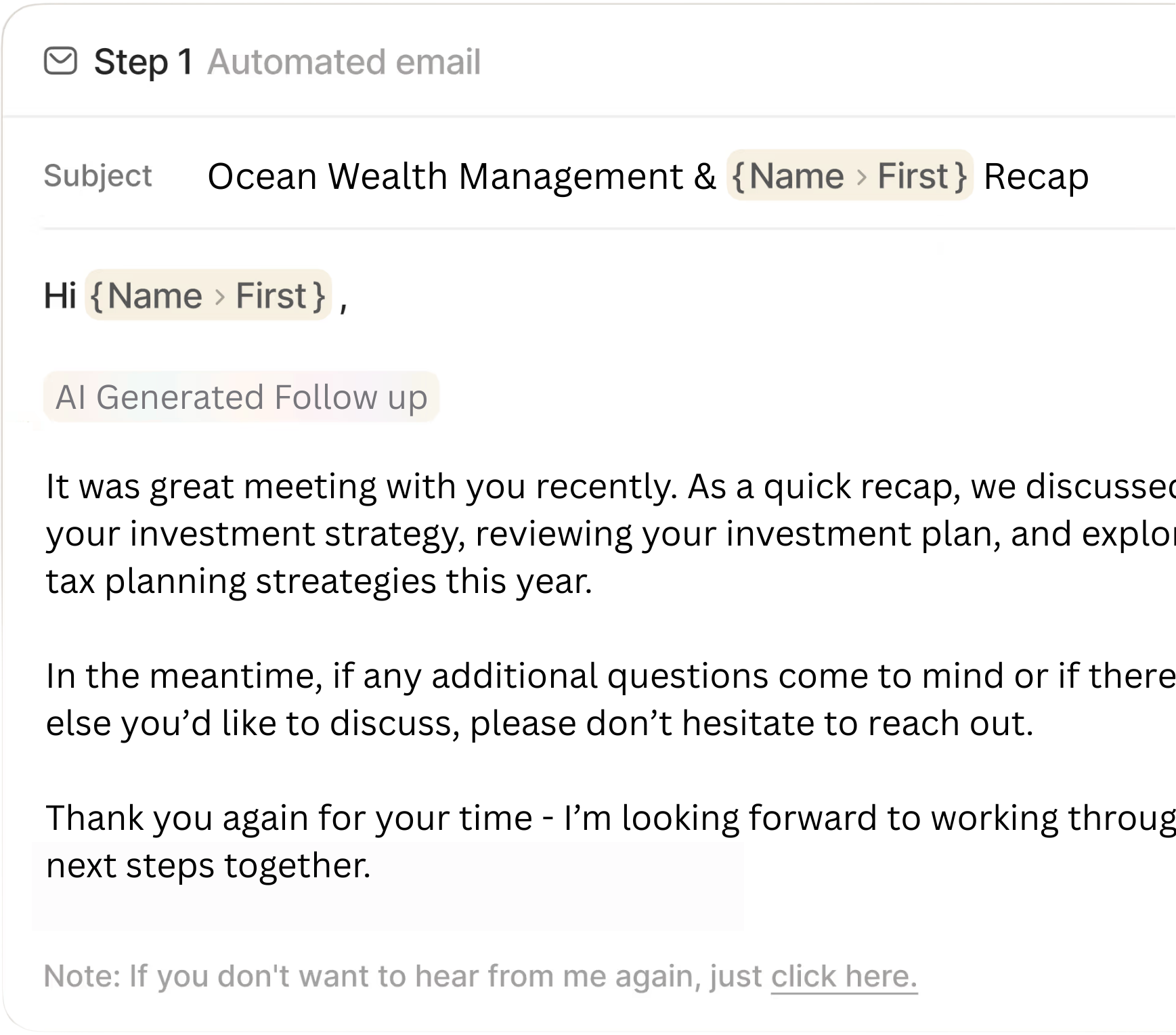
Task: Follow the click here unsubscribe link
Action: [844, 977]
